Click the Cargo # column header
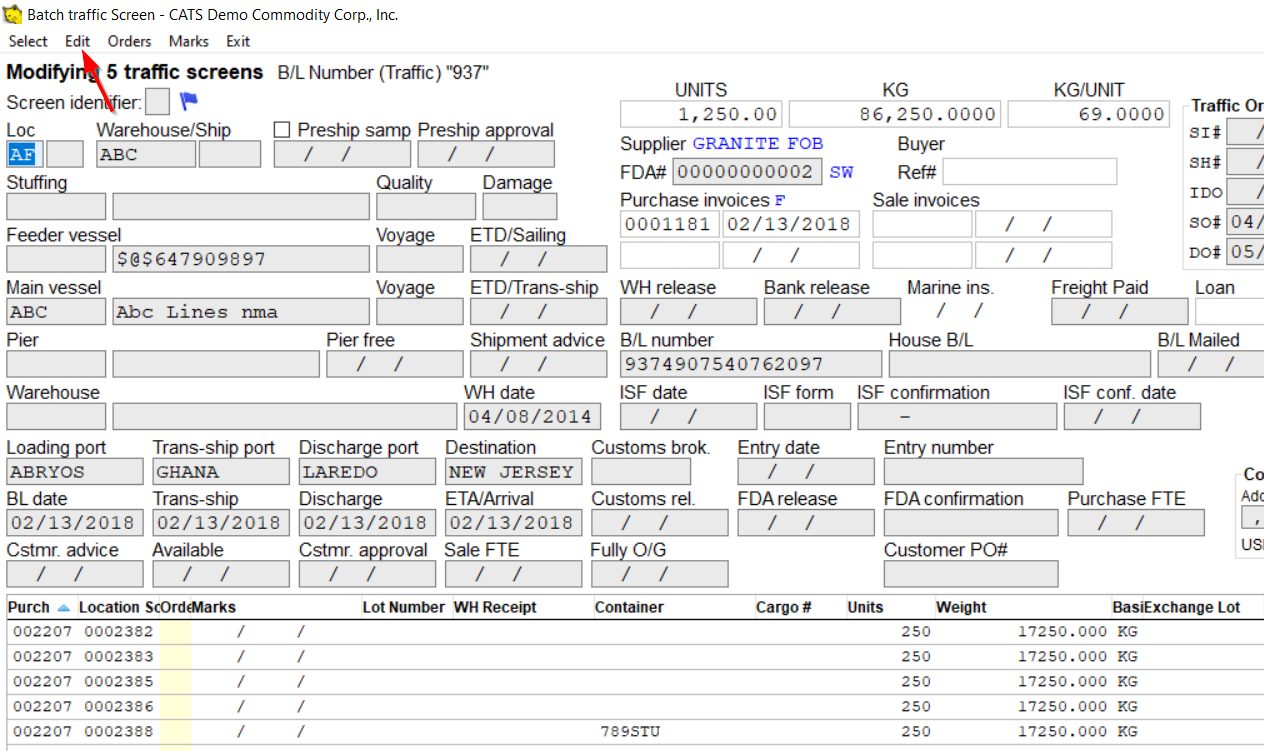The image size is (1264, 751). tap(798, 607)
